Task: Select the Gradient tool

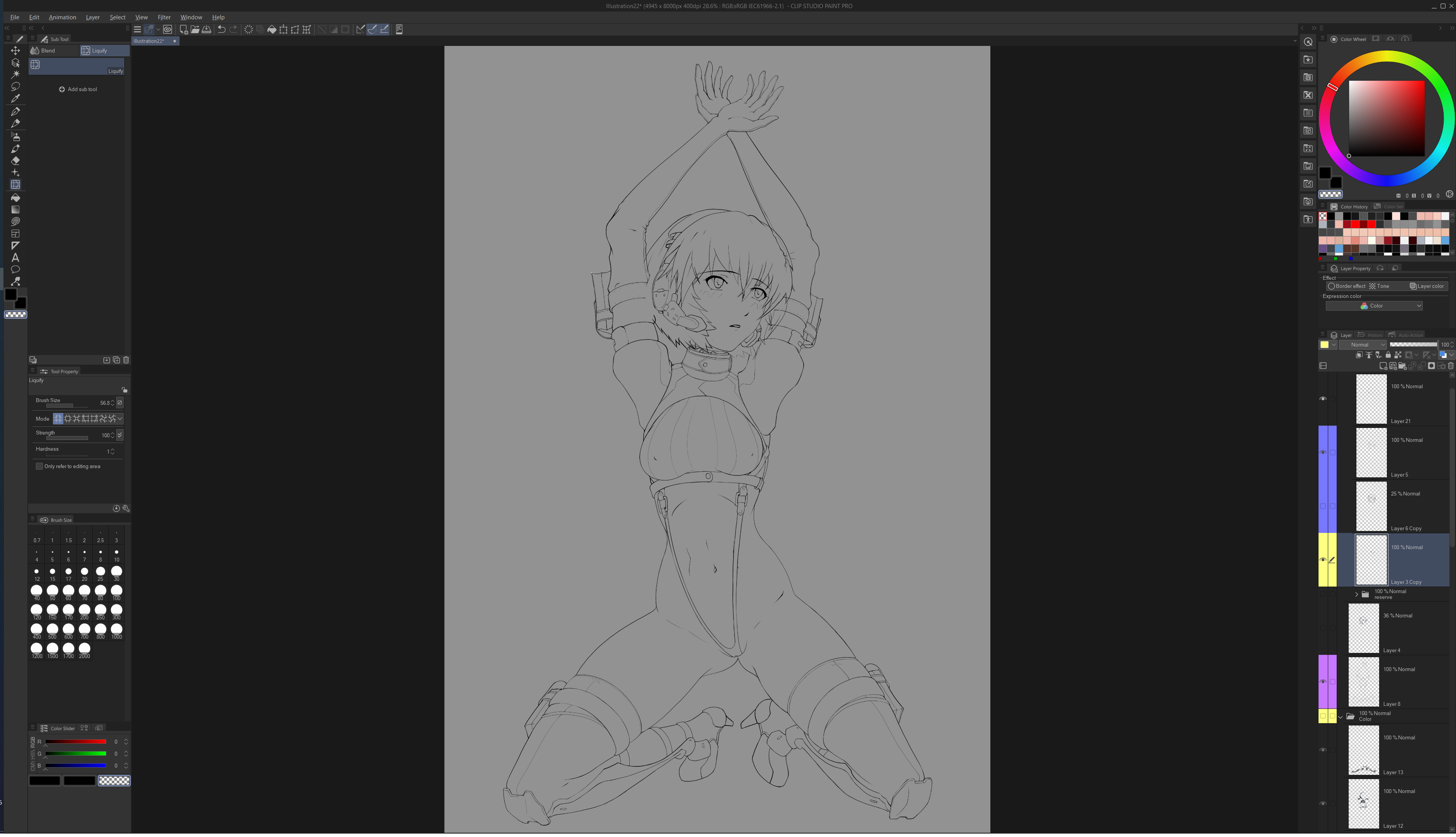Action: coord(15,210)
